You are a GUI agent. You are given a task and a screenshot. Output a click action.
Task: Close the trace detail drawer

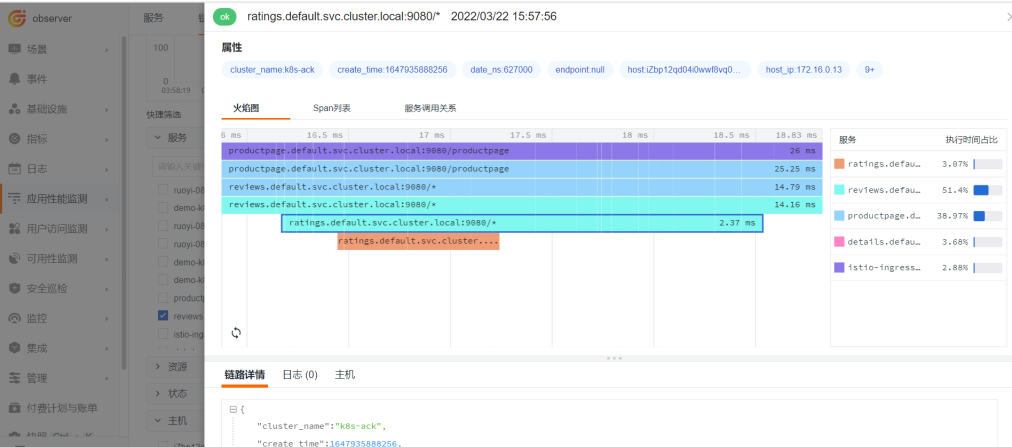point(1008,18)
